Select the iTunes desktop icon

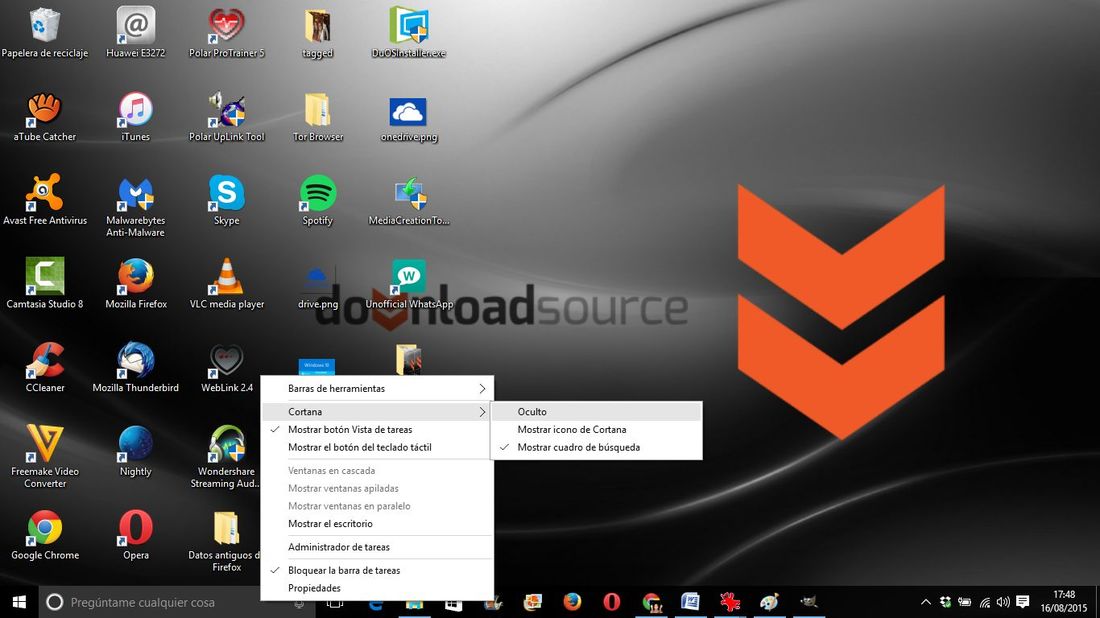[135, 116]
